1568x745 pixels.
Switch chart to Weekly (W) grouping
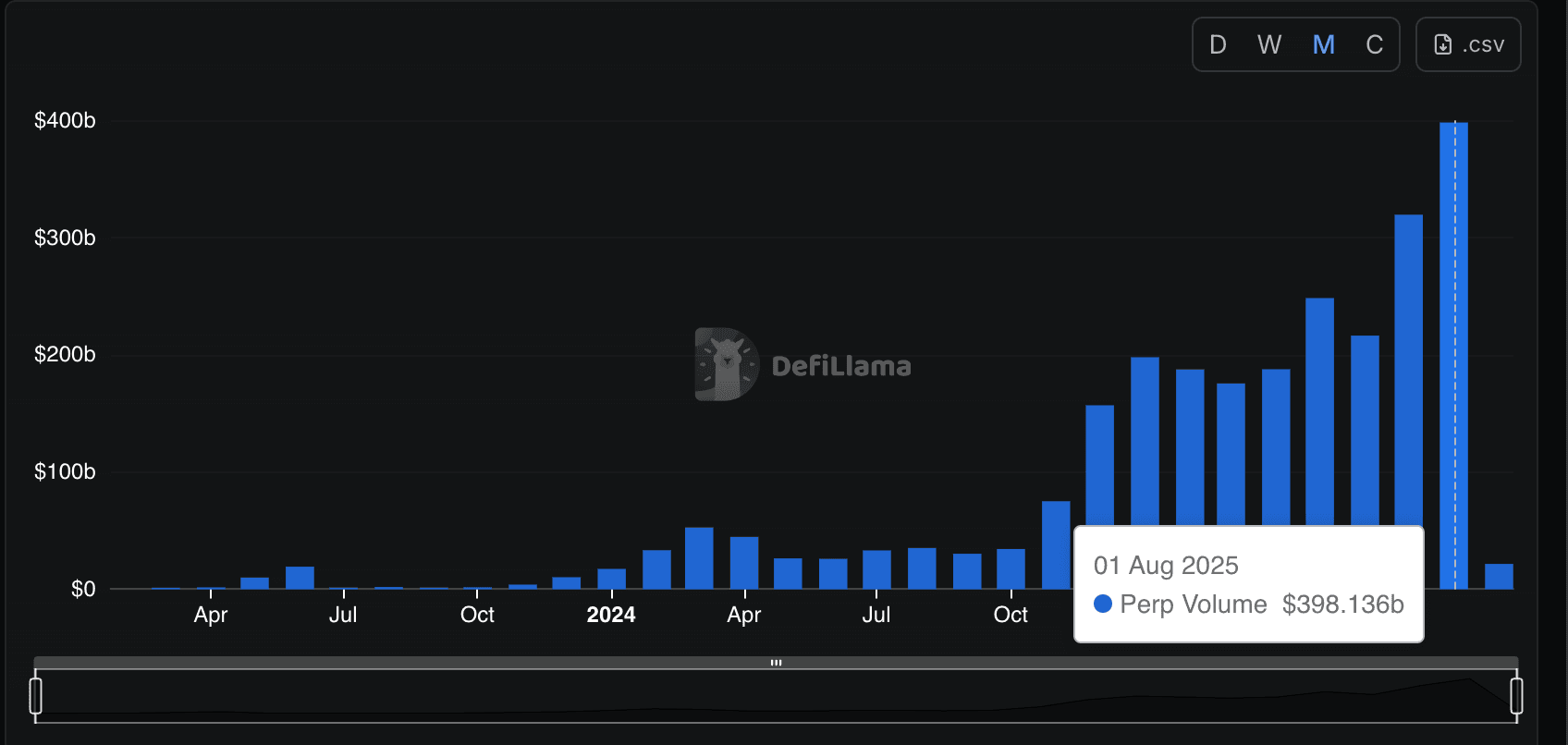tap(1269, 44)
